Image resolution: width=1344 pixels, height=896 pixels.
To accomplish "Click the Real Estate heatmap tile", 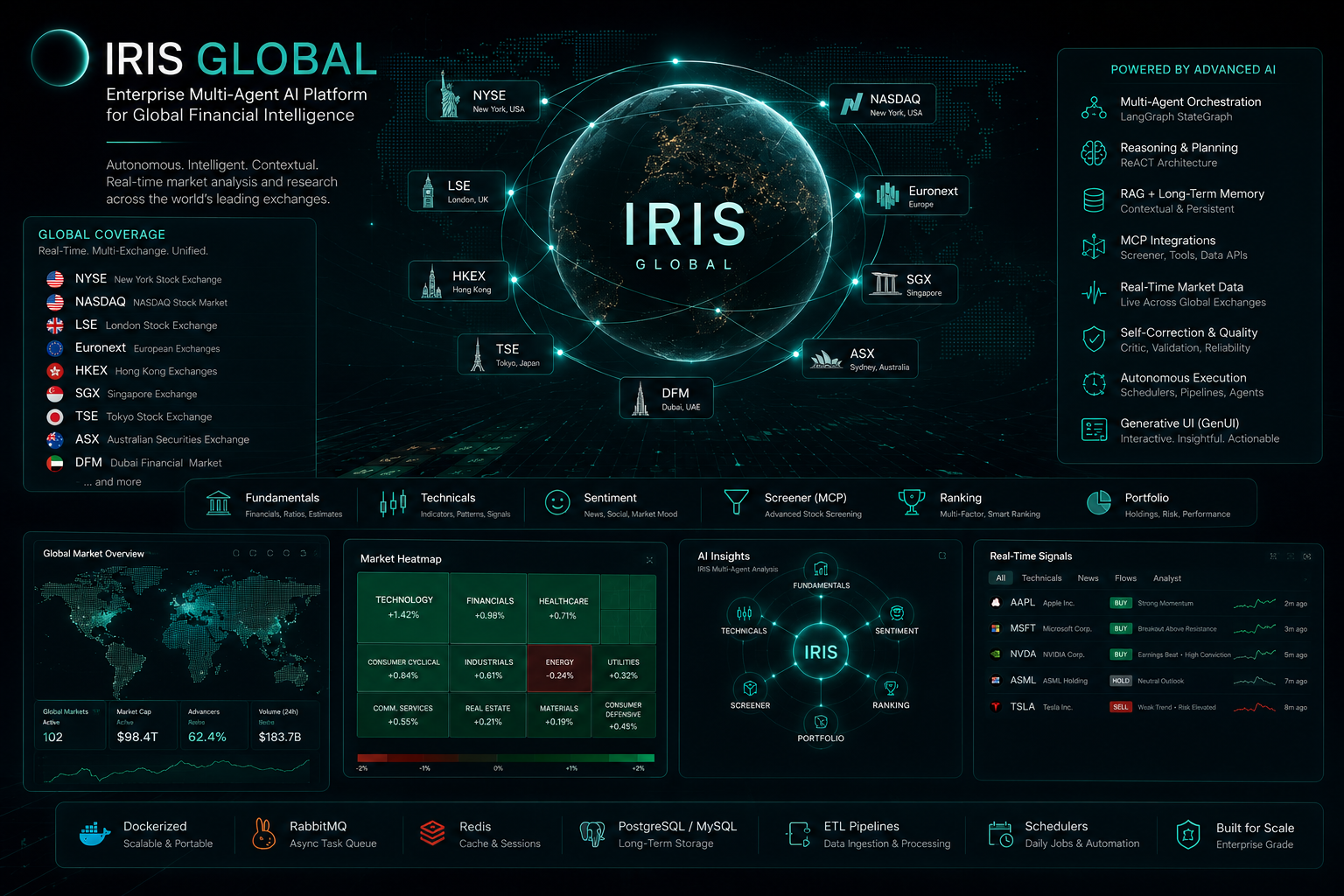I will coord(487,715).
